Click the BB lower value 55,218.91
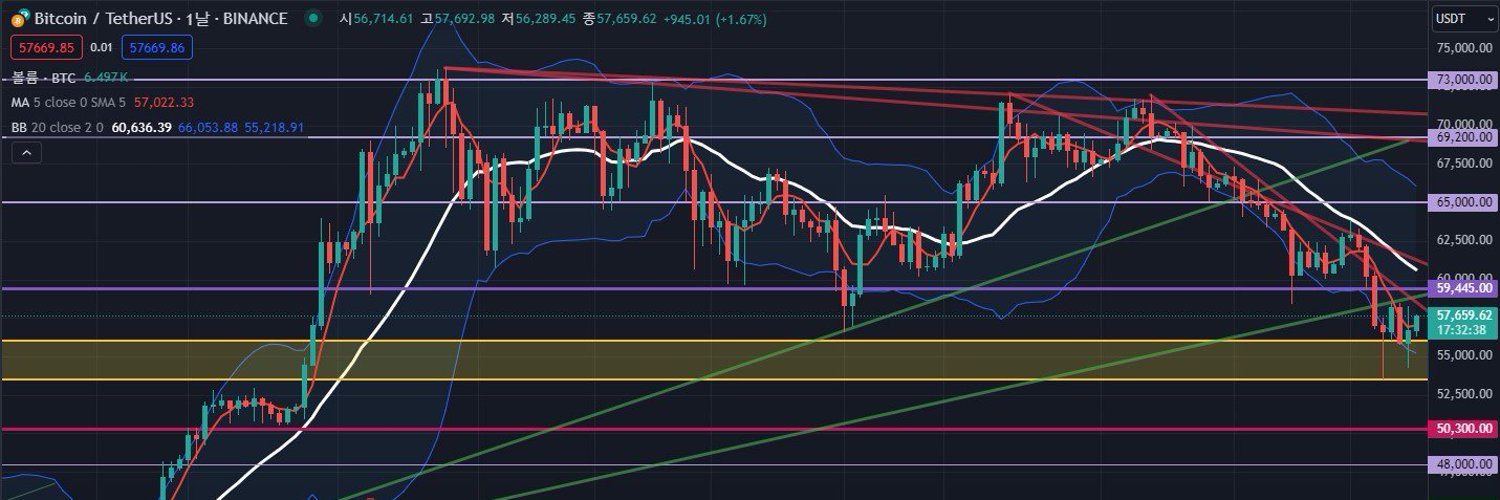Screen dimensions: 1500x500 pyautogui.click(x=274, y=127)
